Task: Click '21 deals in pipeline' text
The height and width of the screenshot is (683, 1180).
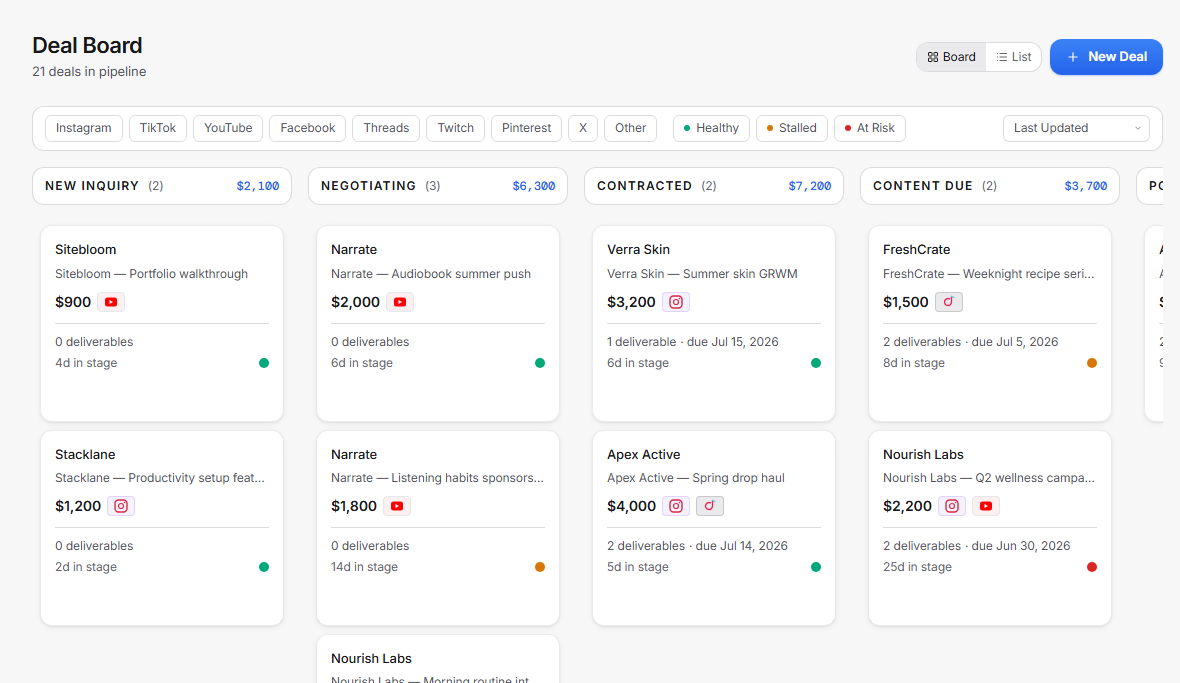Action: (x=90, y=71)
